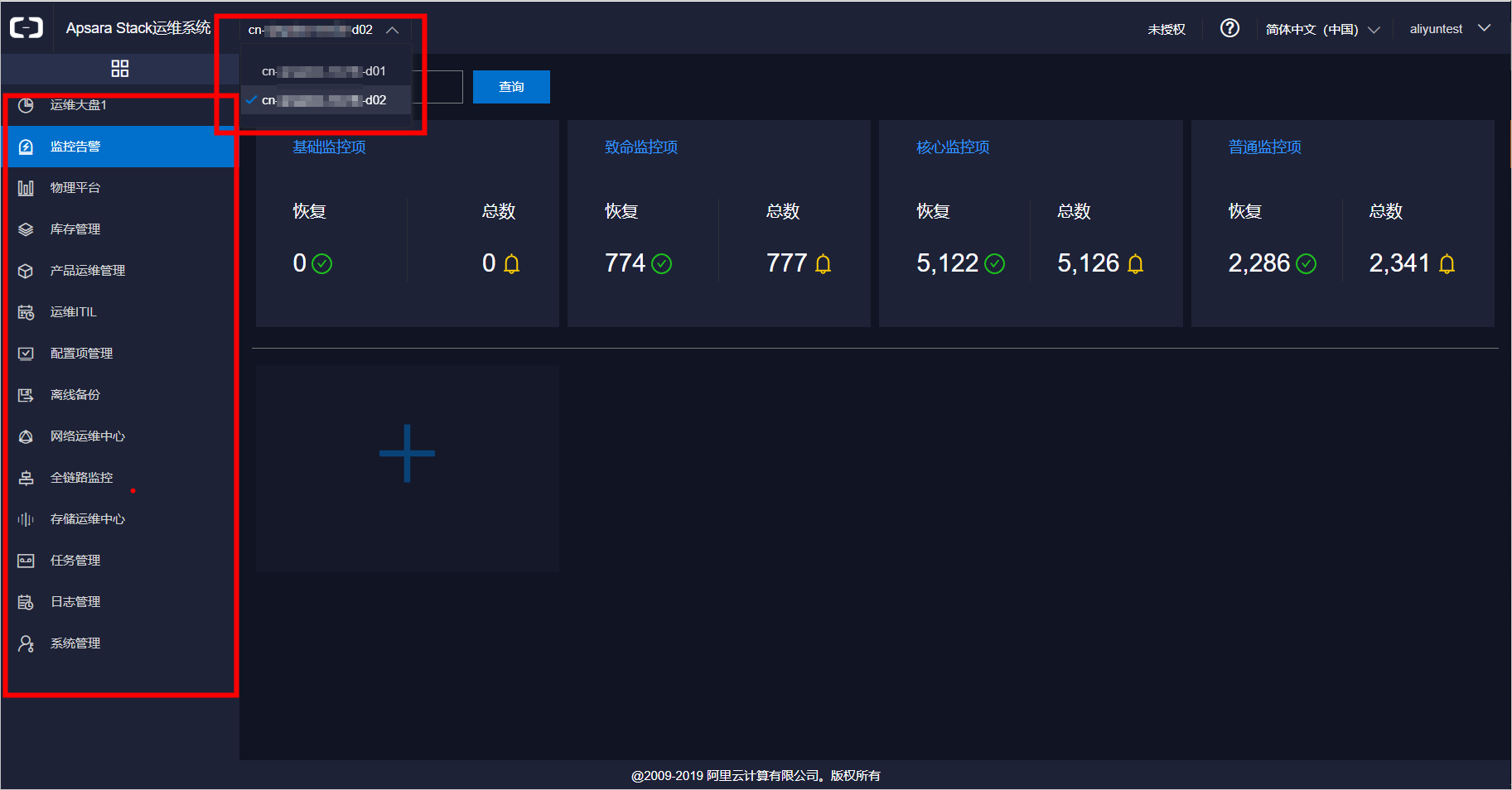This screenshot has width=1512, height=790.
Task: Click the 存储运维中心 waveform icon
Action: (x=26, y=519)
